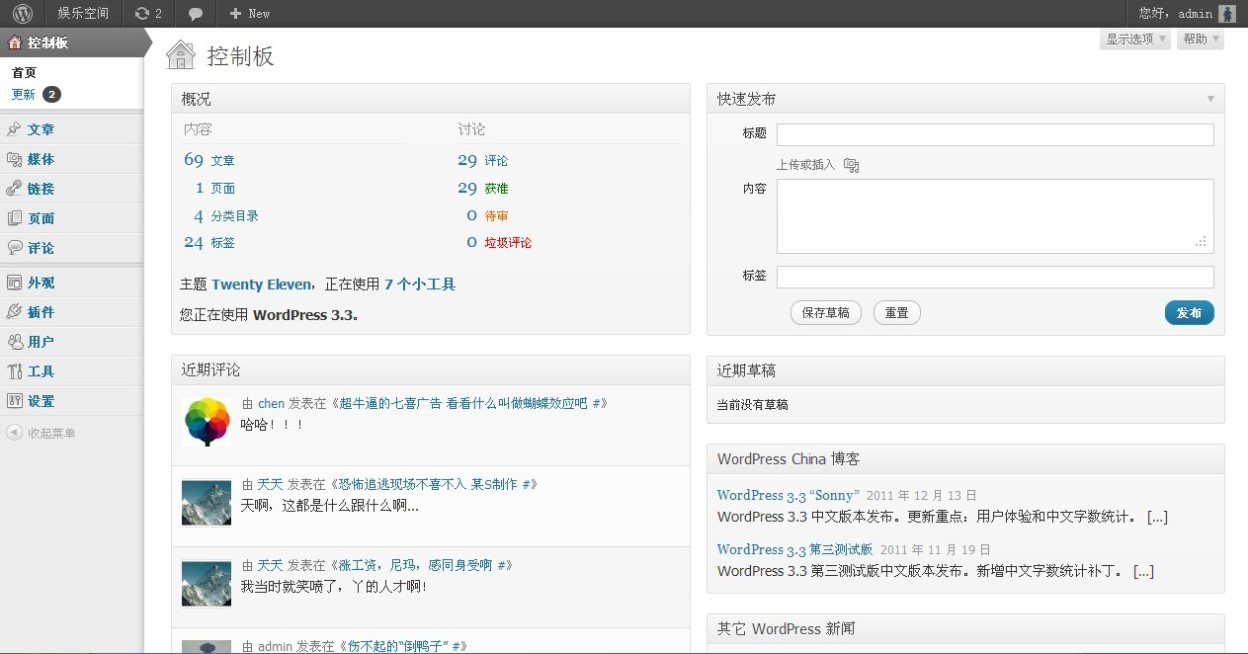Viewport: 1248px width, 654px height.
Task: Click 您好, admin account text
Action: pyautogui.click(x=1176, y=13)
